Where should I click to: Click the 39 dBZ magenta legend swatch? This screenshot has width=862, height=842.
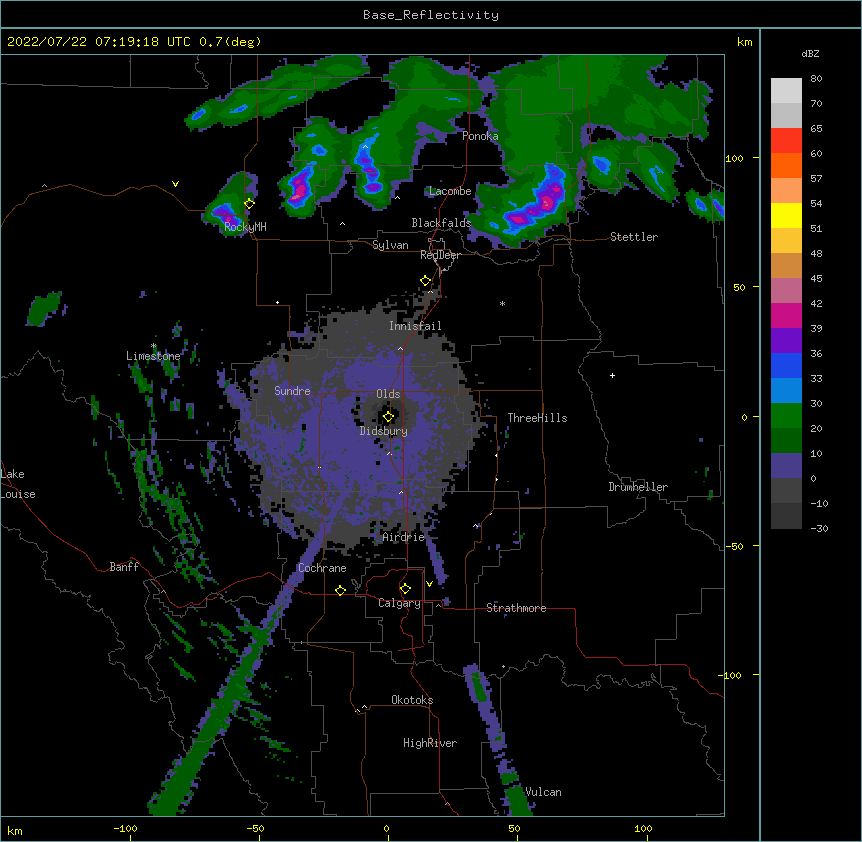coord(786,316)
